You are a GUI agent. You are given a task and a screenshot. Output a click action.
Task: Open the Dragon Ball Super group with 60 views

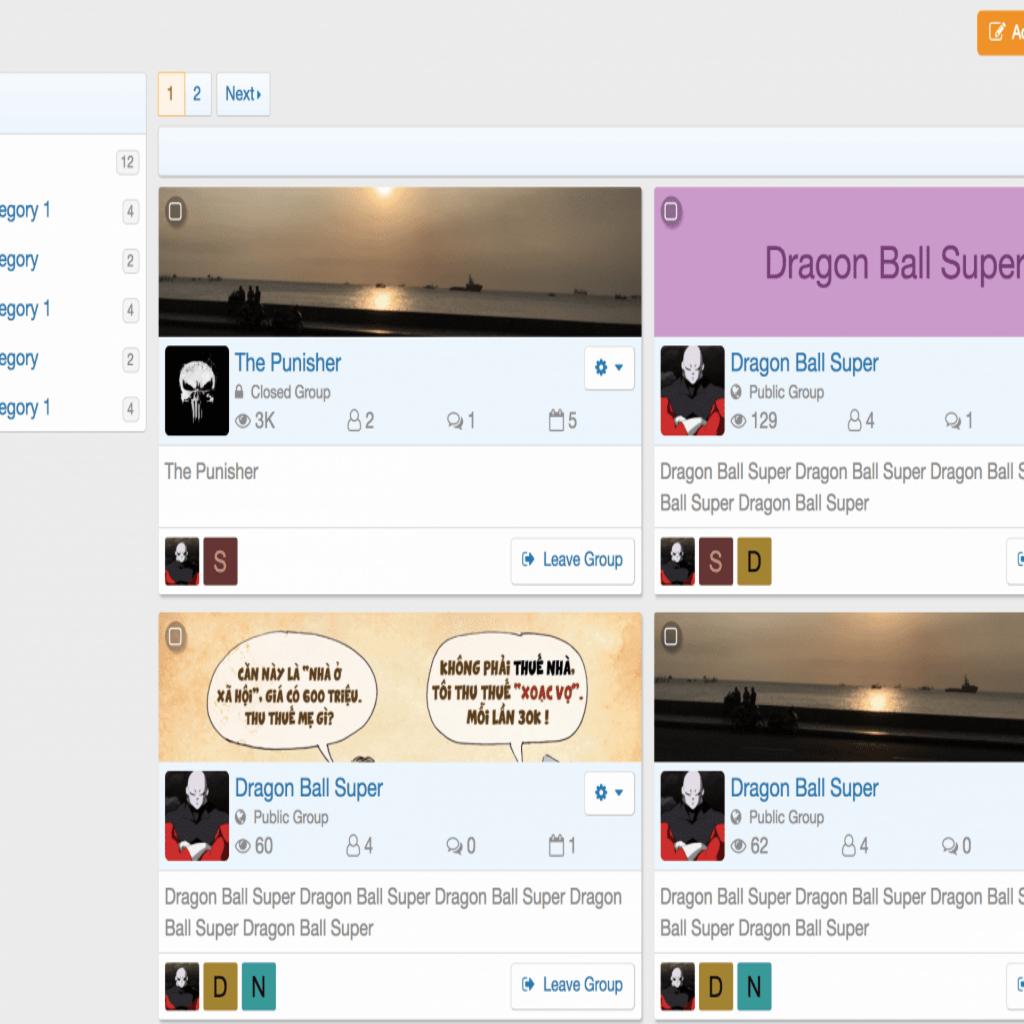coord(309,788)
